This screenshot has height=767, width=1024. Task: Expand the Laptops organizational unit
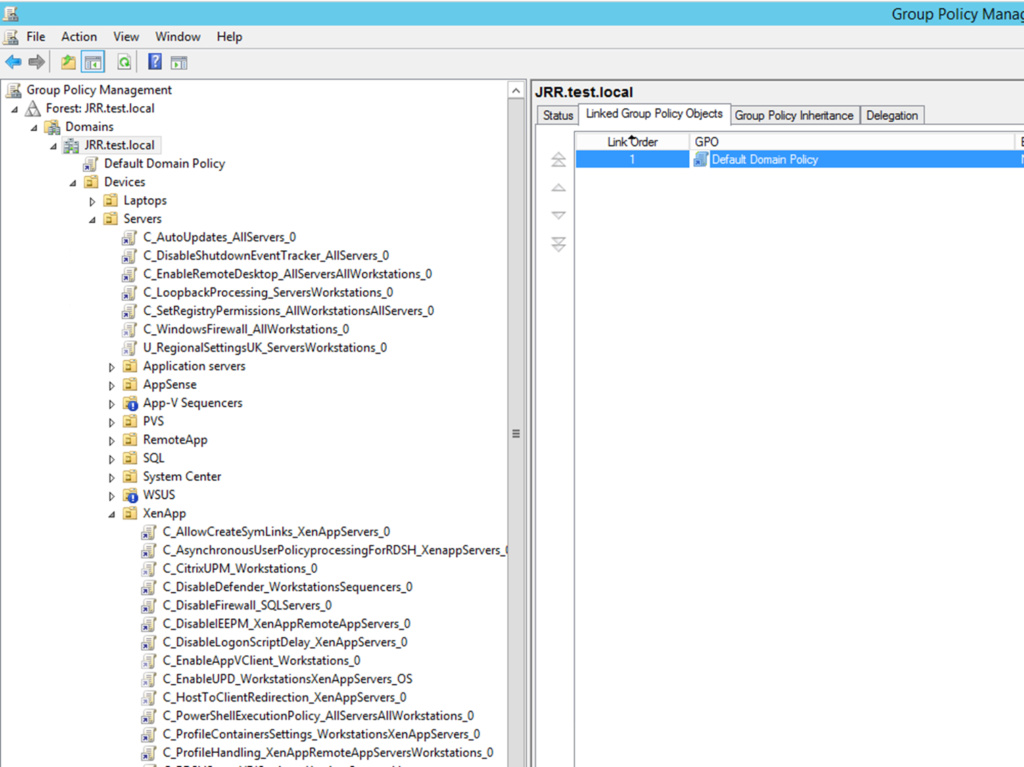(93, 201)
